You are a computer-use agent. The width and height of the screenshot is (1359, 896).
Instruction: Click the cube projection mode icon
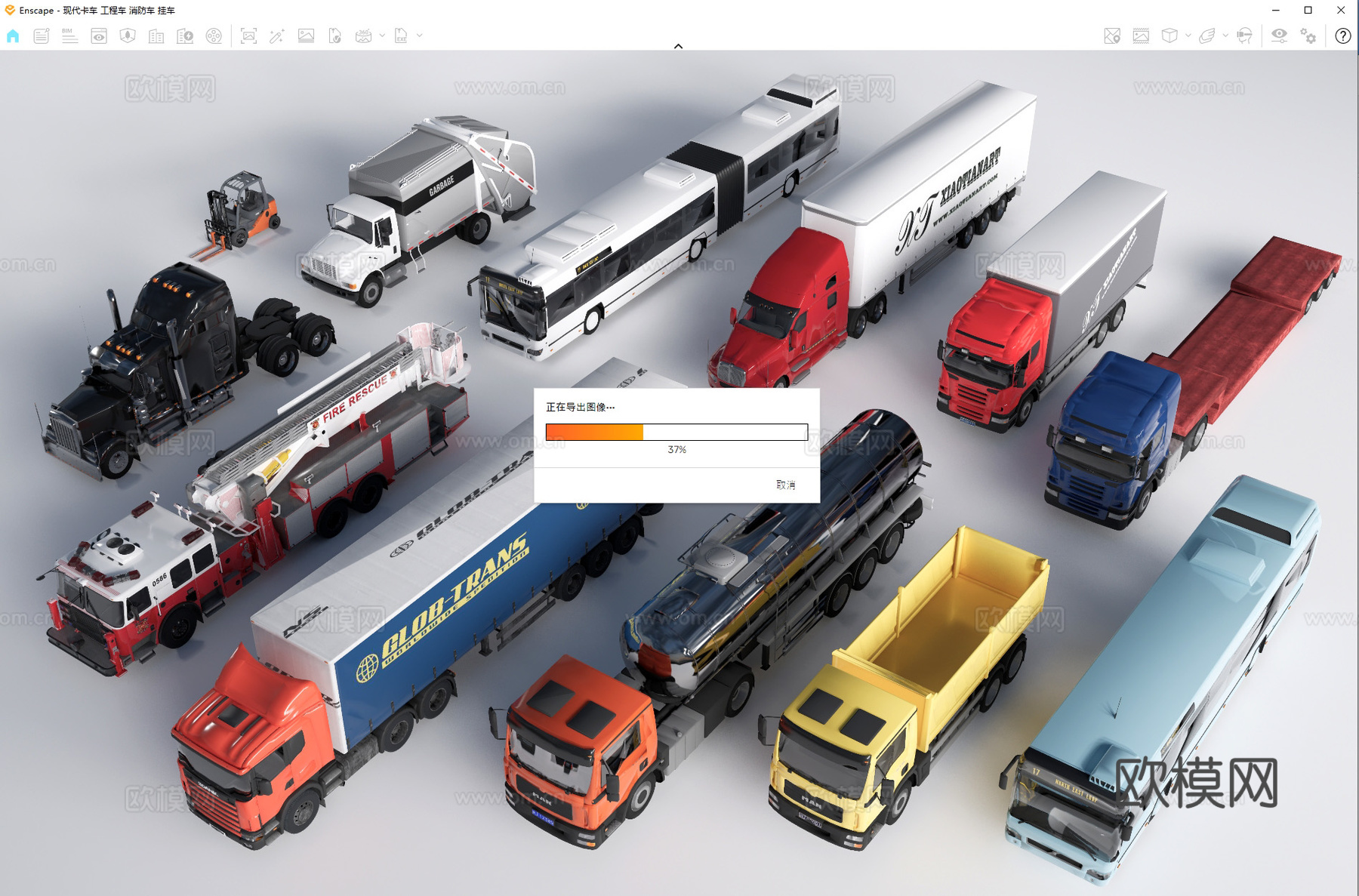1169,35
